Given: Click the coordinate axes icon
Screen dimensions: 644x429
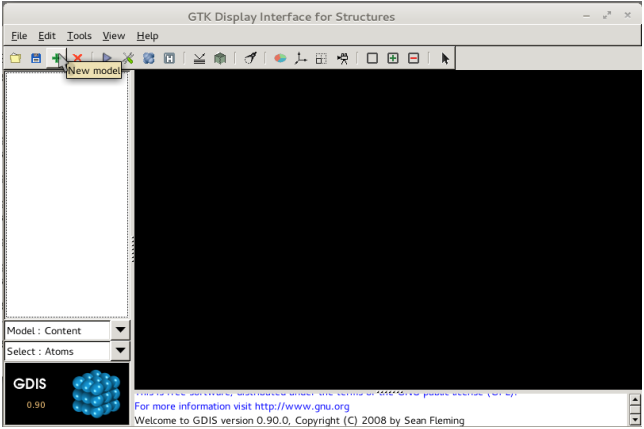Looking at the screenshot, I should (x=301, y=58).
